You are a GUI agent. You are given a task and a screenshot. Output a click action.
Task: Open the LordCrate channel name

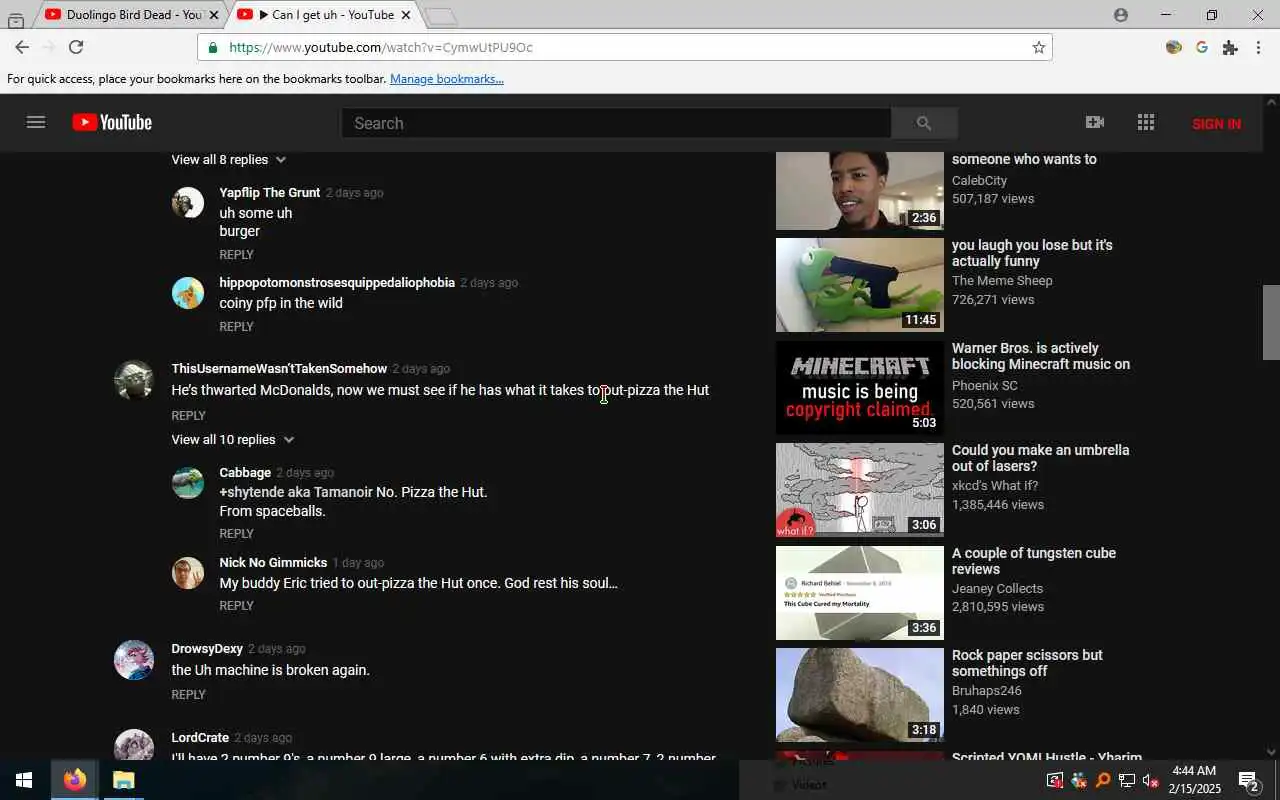tap(200, 738)
